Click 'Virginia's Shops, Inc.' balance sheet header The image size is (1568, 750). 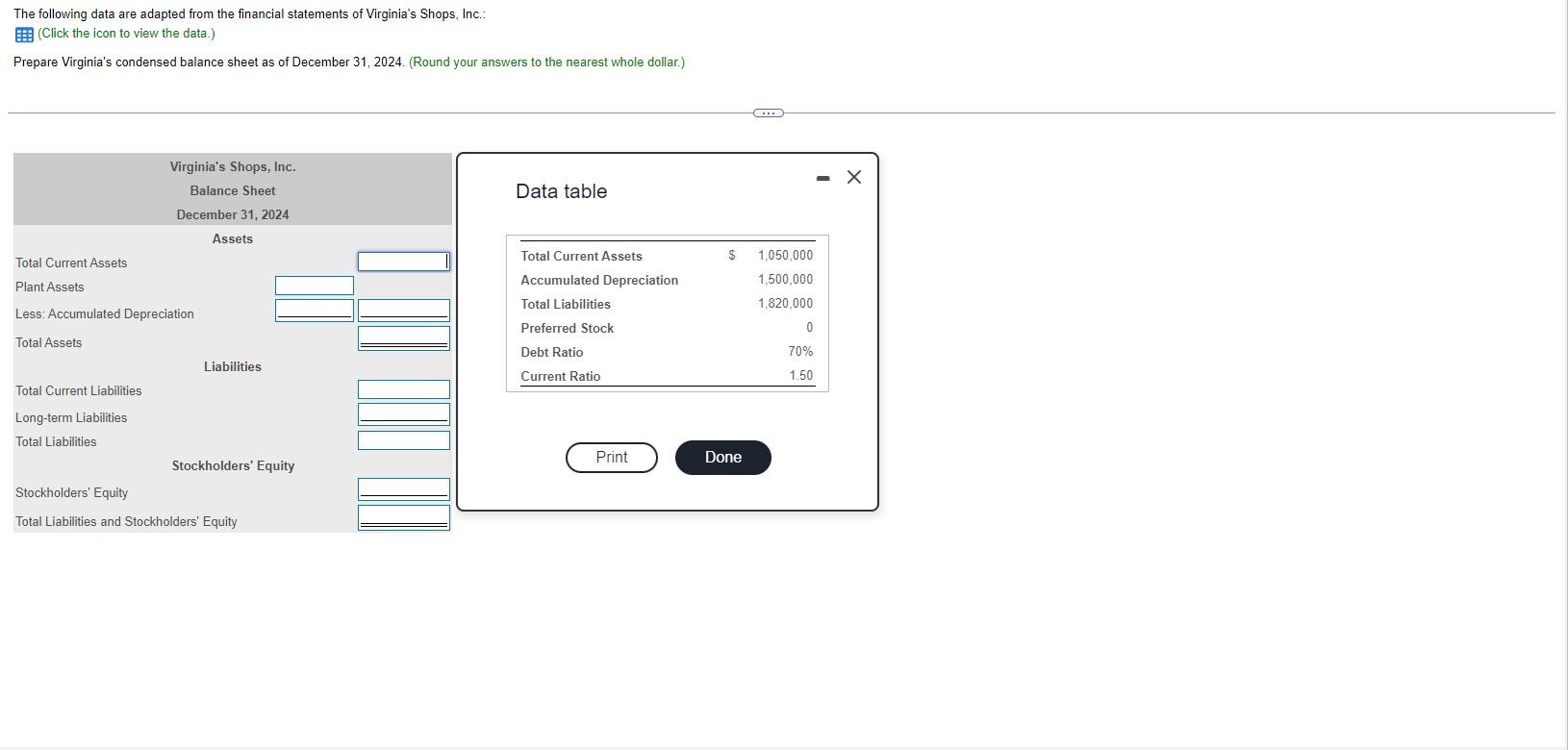click(x=233, y=167)
